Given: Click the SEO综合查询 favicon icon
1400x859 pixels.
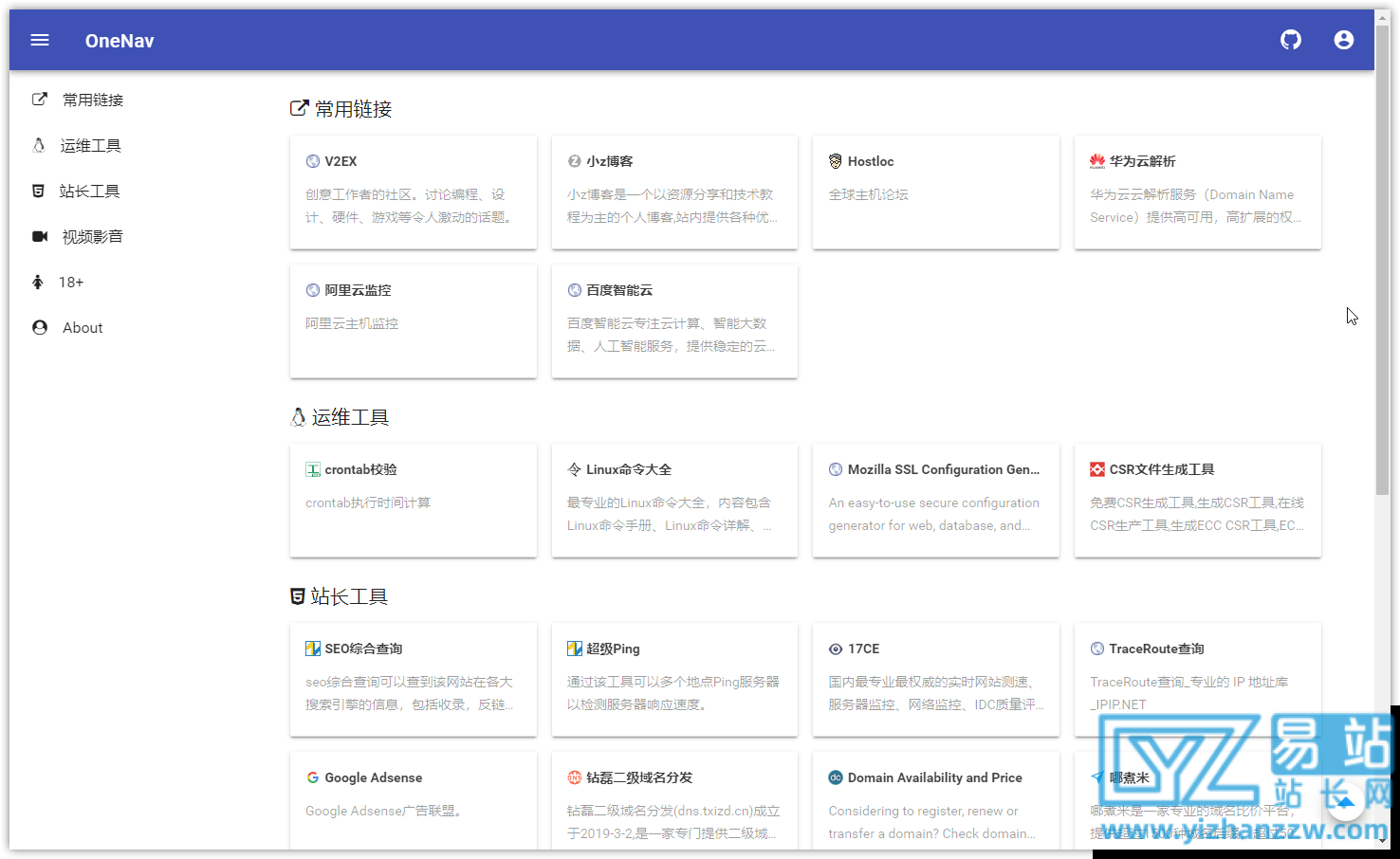Looking at the screenshot, I should [313, 649].
